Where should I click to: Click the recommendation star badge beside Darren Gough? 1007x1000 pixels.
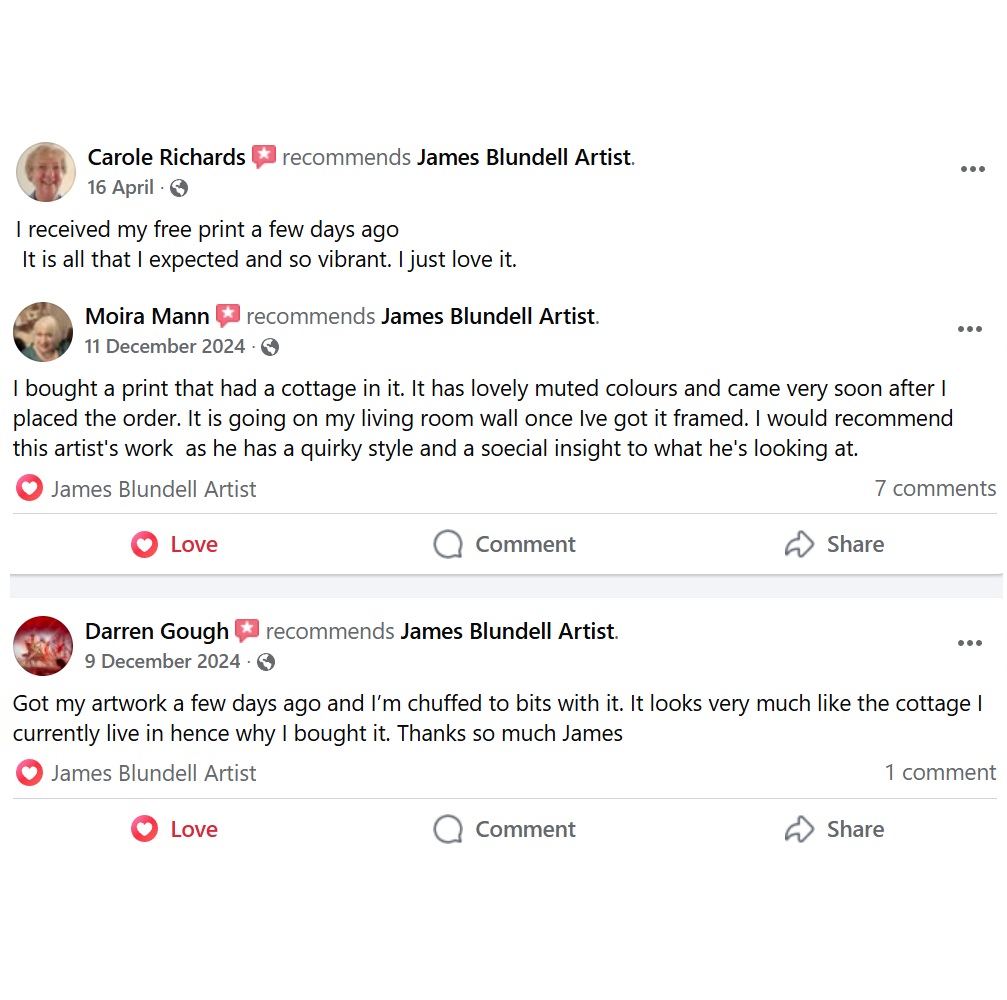247,631
